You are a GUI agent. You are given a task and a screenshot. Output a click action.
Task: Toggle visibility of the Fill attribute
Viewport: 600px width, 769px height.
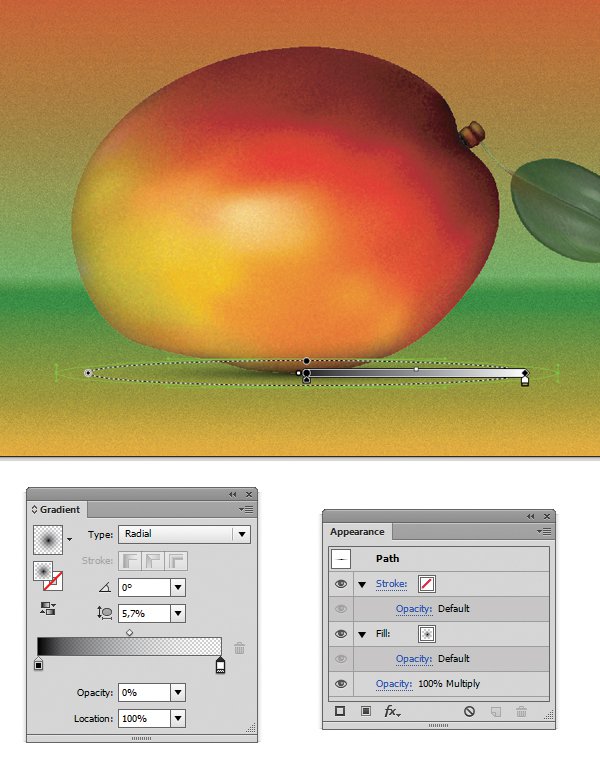click(x=341, y=634)
